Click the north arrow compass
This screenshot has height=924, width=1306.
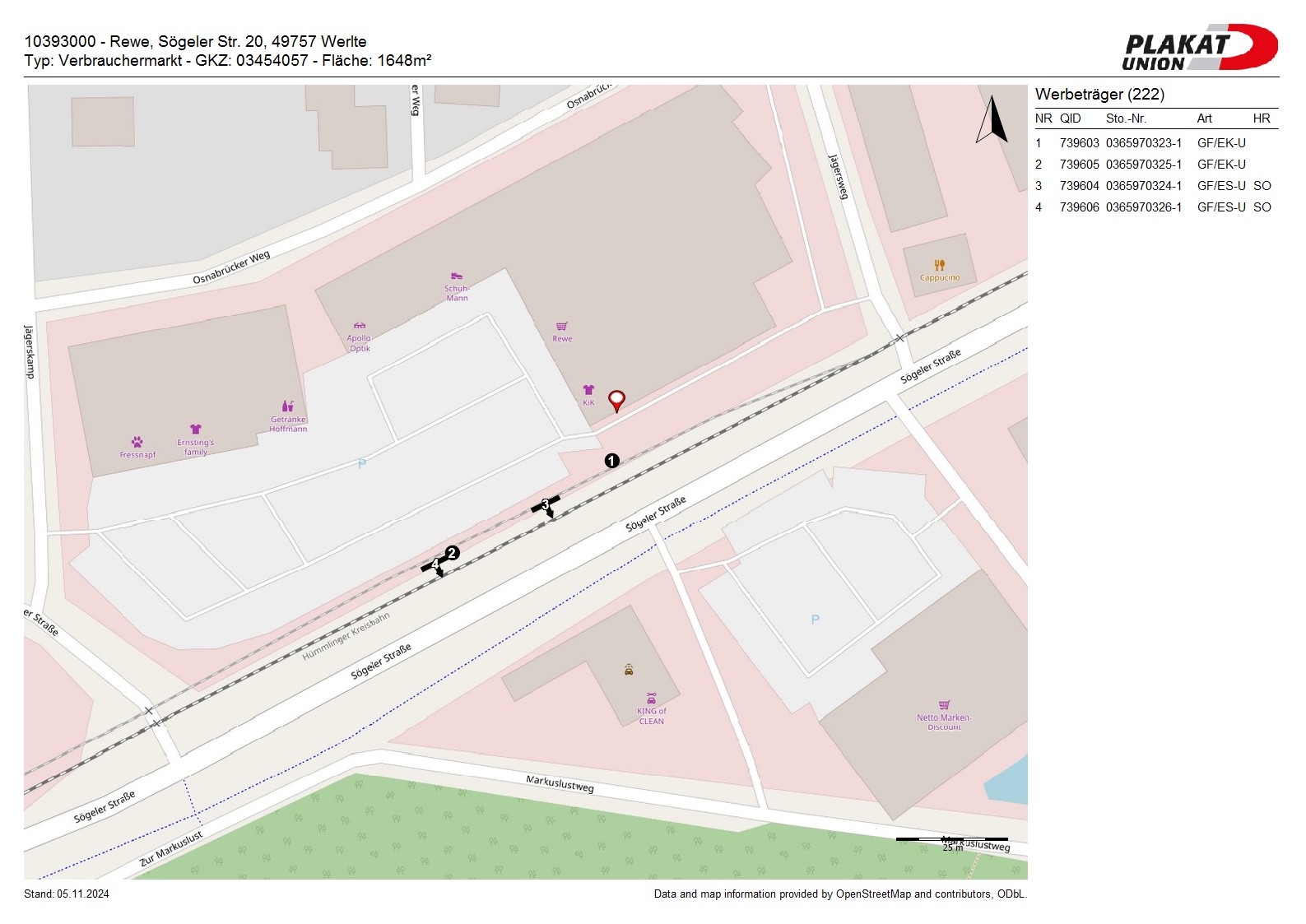pos(992,120)
